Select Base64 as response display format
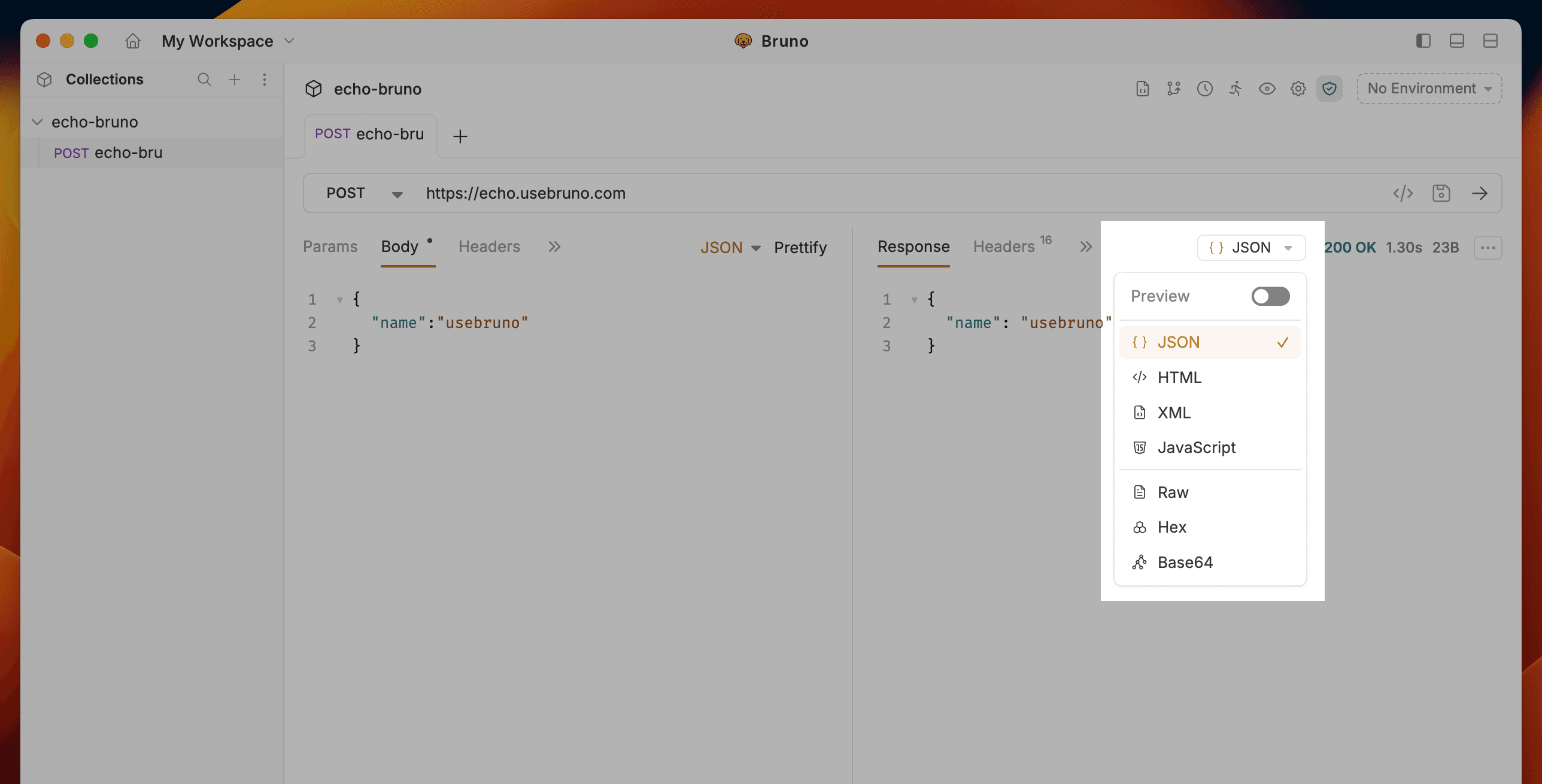1542x784 pixels. point(1185,562)
